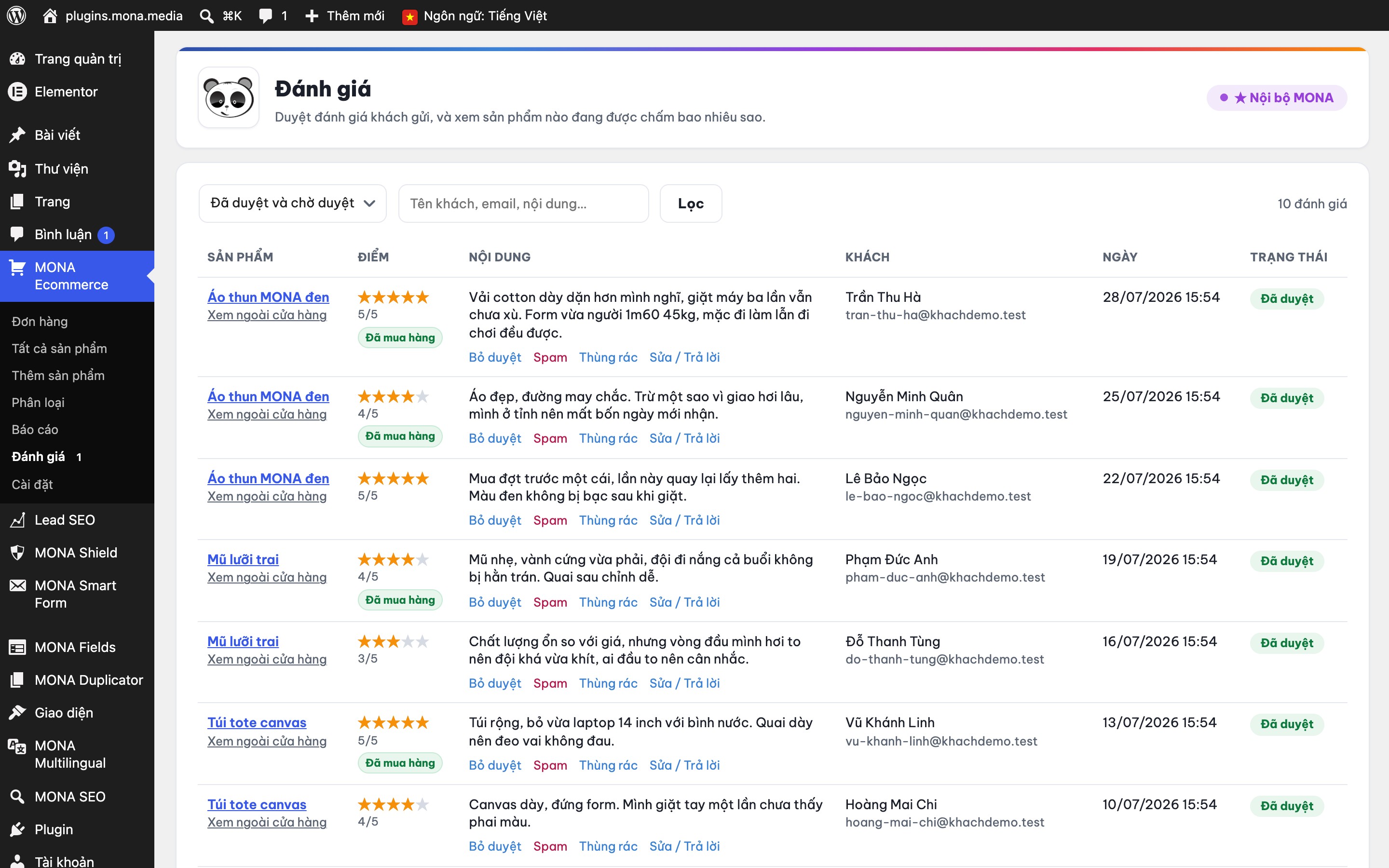The height and width of the screenshot is (868, 1389).
Task: Focus the Tên khách, email search field
Action: point(523,203)
